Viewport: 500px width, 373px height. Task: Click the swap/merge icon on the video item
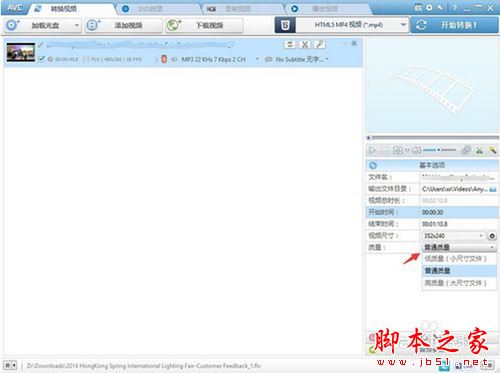pos(290,45)
